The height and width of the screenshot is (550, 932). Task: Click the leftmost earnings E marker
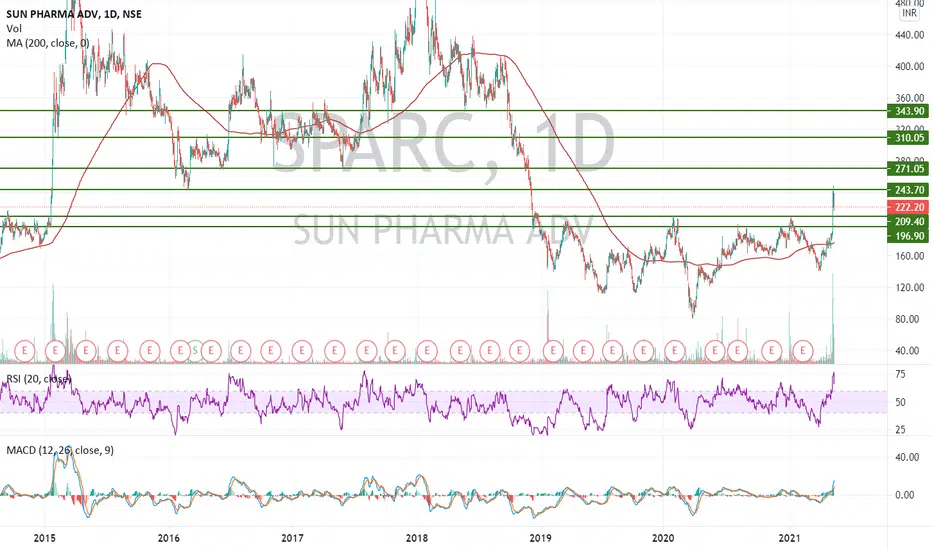(x=24, y=350)
